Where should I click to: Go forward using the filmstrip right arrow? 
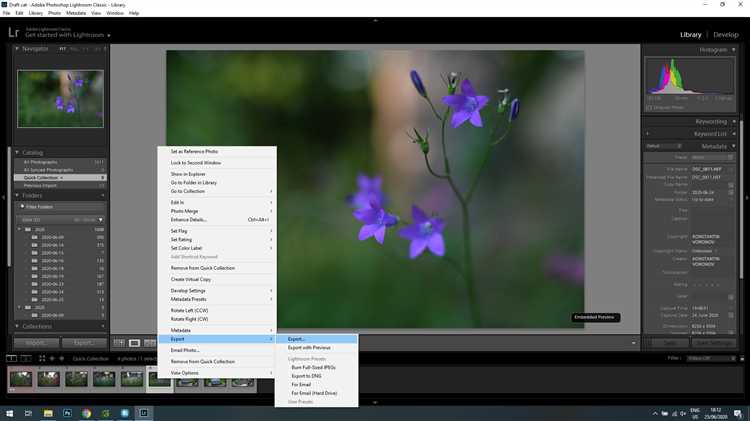coord(62,358)
